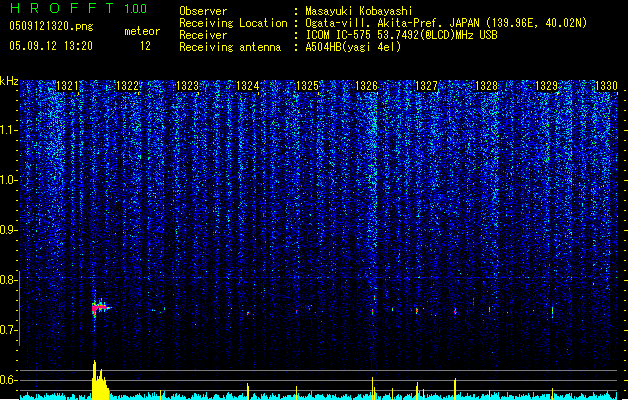Click the 1322 time marker
Viewport: 629px width, 400px height.
[x=127, y=86]
